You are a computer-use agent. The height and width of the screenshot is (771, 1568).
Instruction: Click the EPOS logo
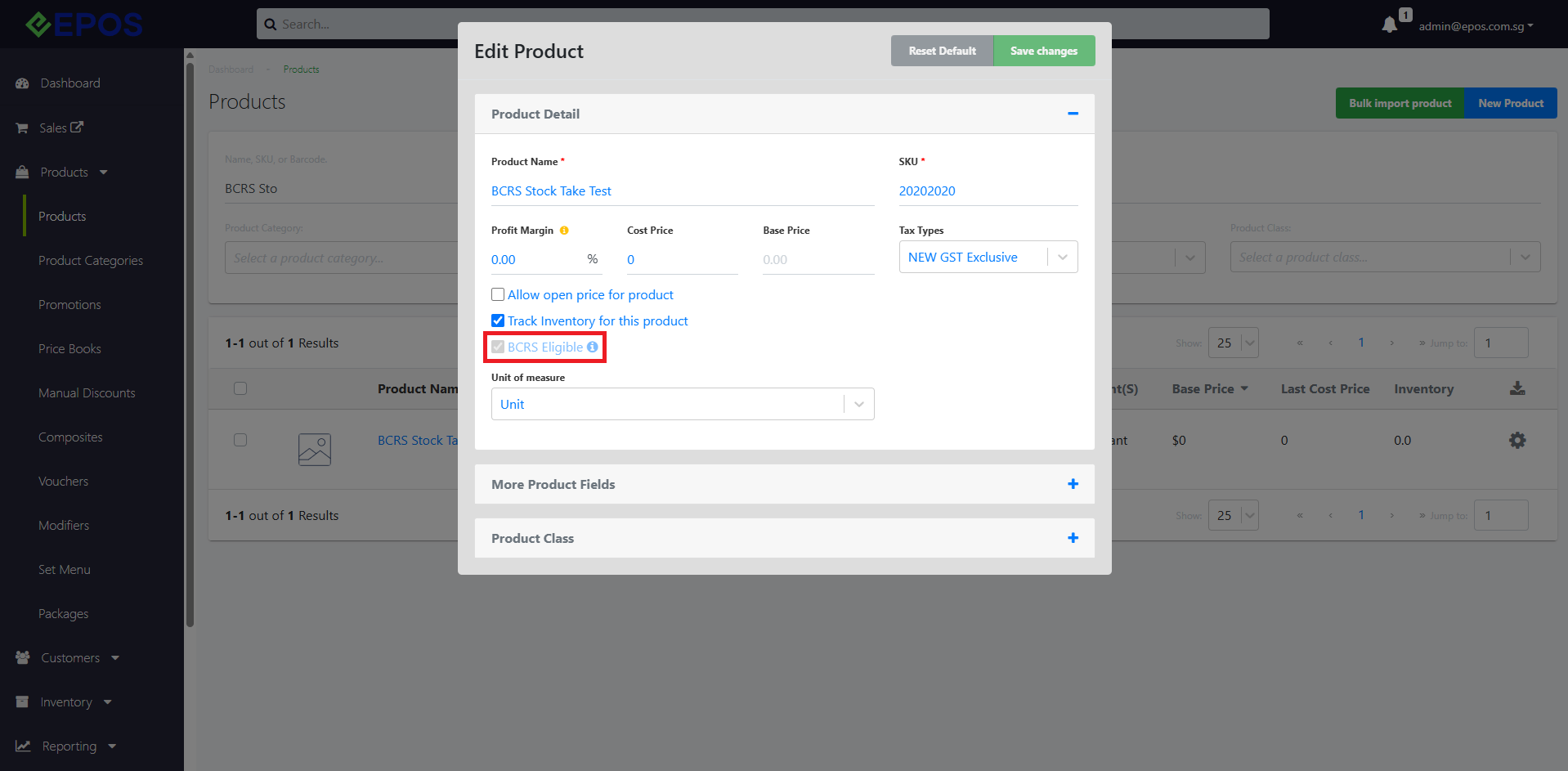coord(83,25)
